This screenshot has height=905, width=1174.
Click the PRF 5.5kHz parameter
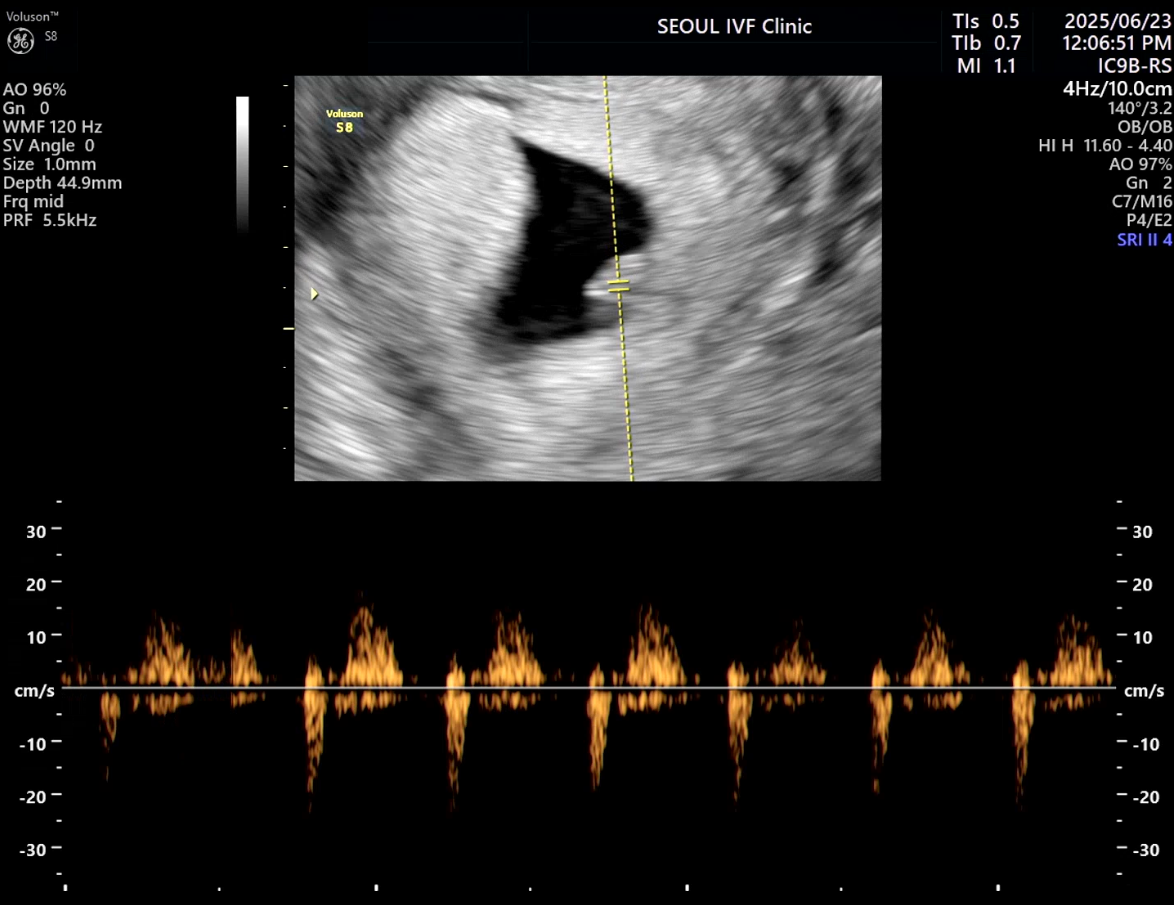pos(50,220)
